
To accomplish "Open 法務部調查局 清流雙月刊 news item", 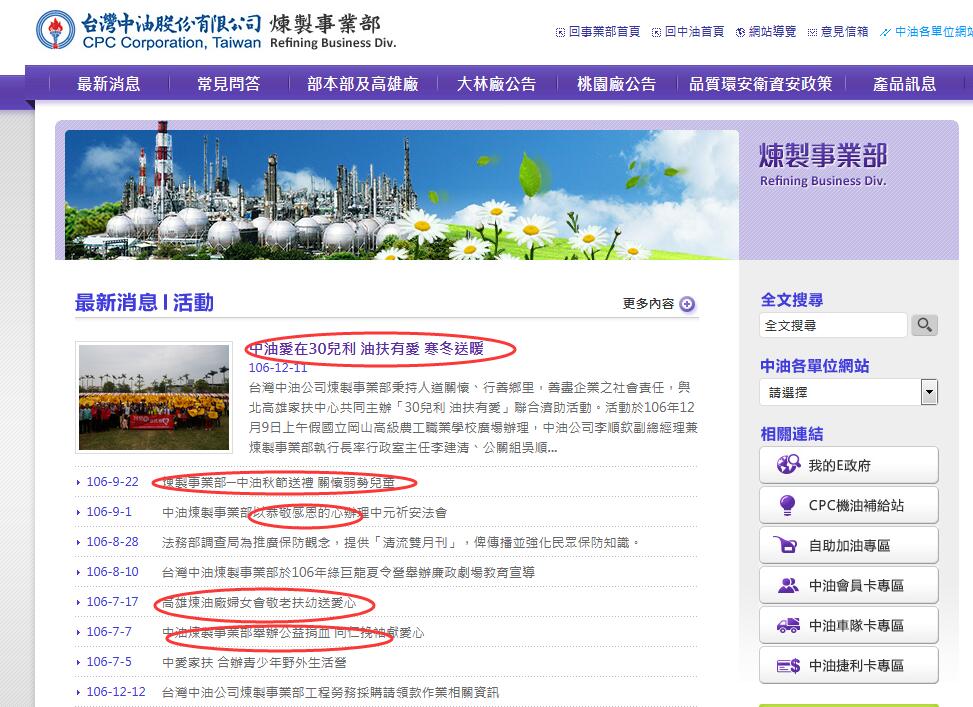I will point(401,543).
